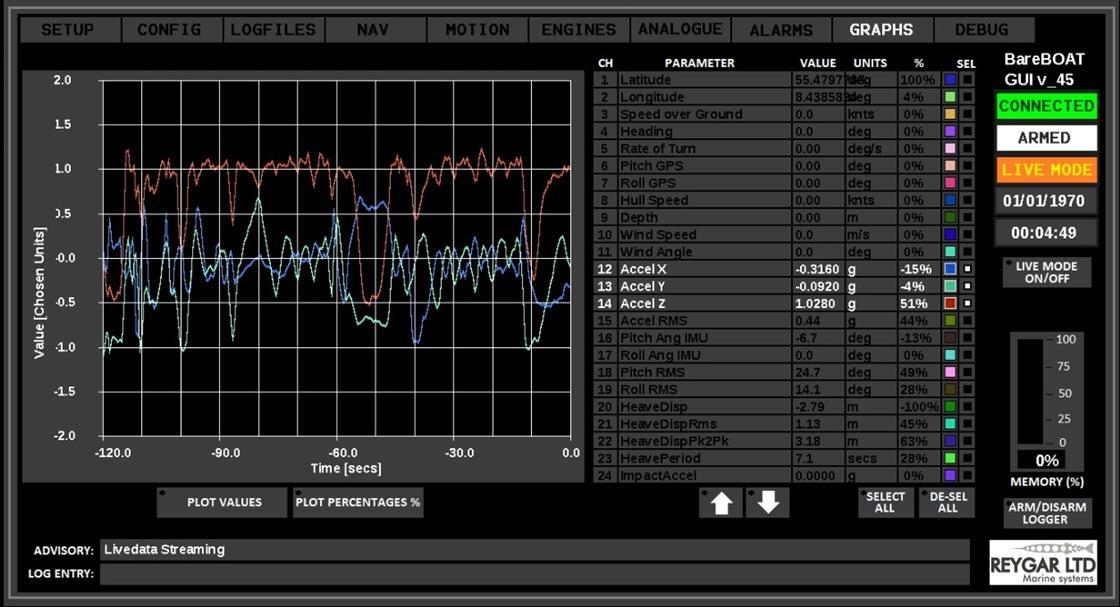This screenshot has height=607, width=1120.
Task: Click the ARMED status indicator
Action: pos(1046,138)
